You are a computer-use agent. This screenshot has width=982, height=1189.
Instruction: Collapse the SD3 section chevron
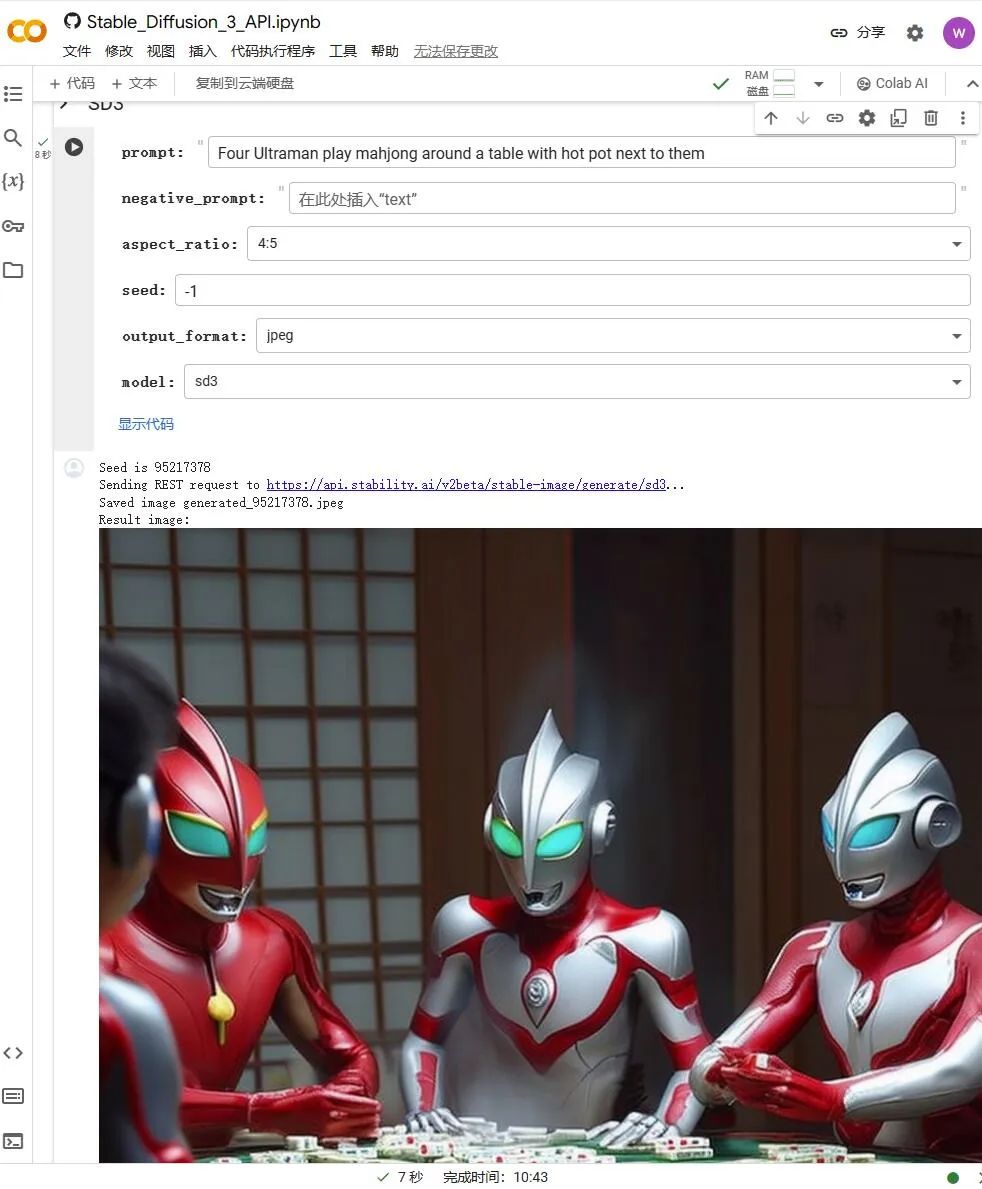(64, 105)
